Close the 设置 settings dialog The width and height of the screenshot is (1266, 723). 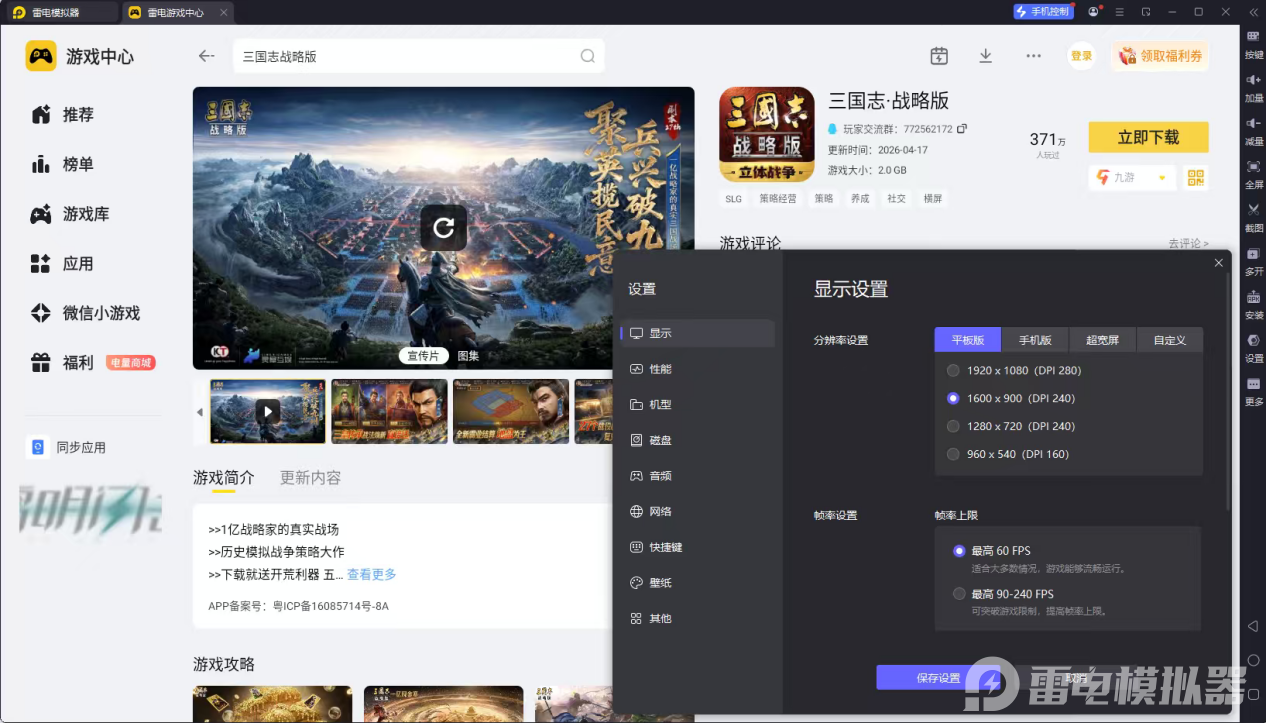[1218, 263]
